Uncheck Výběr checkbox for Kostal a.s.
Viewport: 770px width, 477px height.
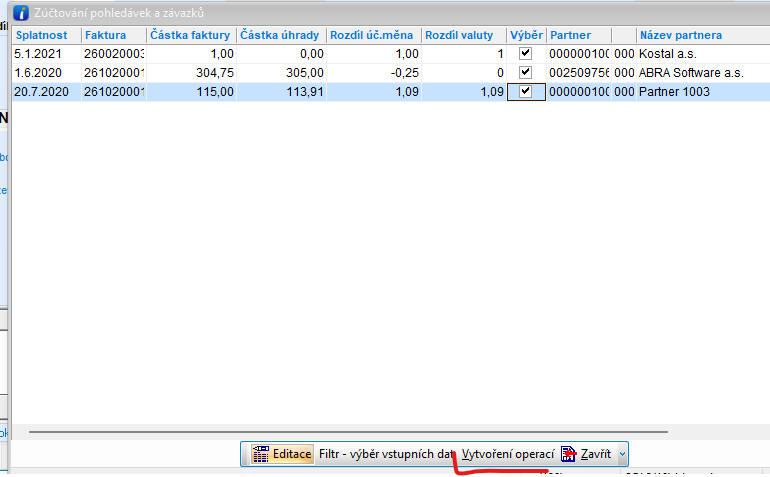click(525, 53)
